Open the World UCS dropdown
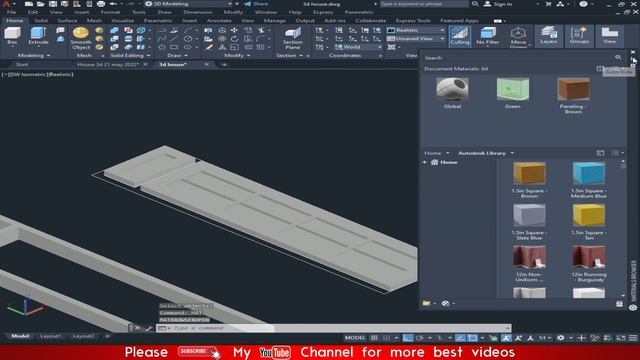The width and height of the screenshot is (640, 360). pos(358,47)
